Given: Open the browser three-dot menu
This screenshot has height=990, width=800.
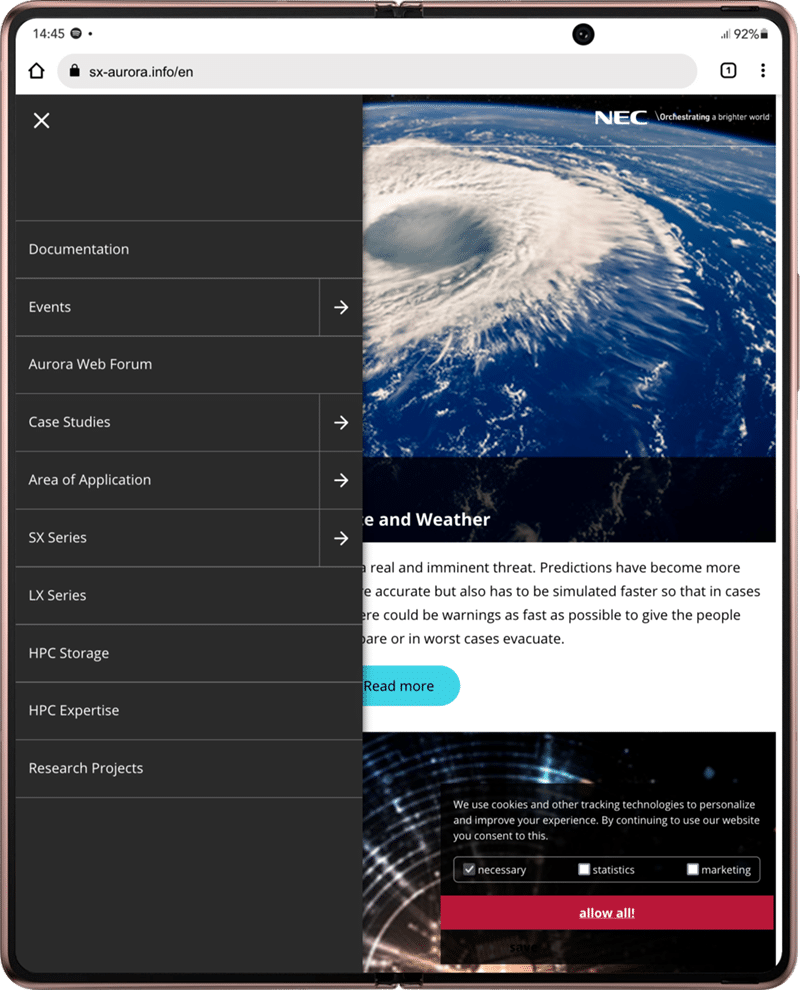Looking at the screenshot, I should (763, 71).
